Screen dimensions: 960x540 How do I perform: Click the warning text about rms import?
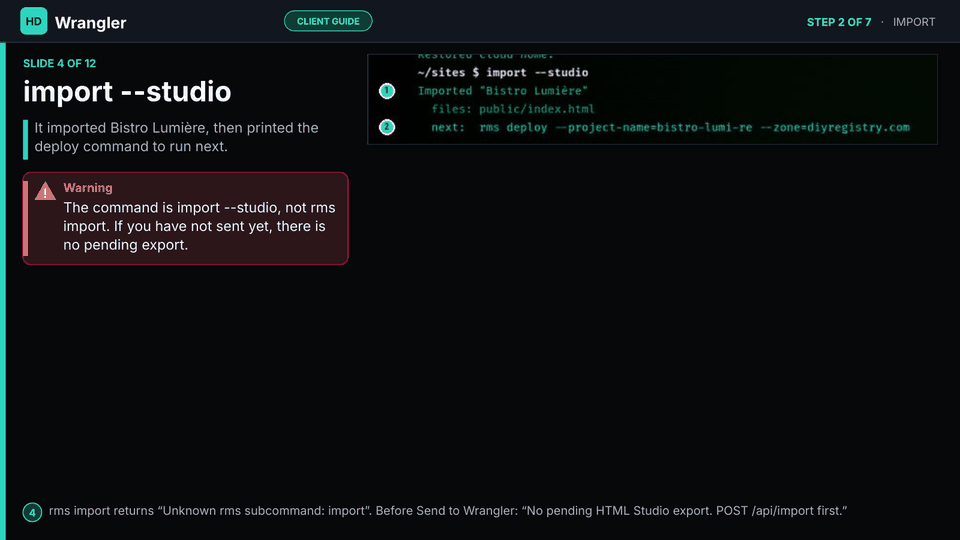click(x=200, y=226)
